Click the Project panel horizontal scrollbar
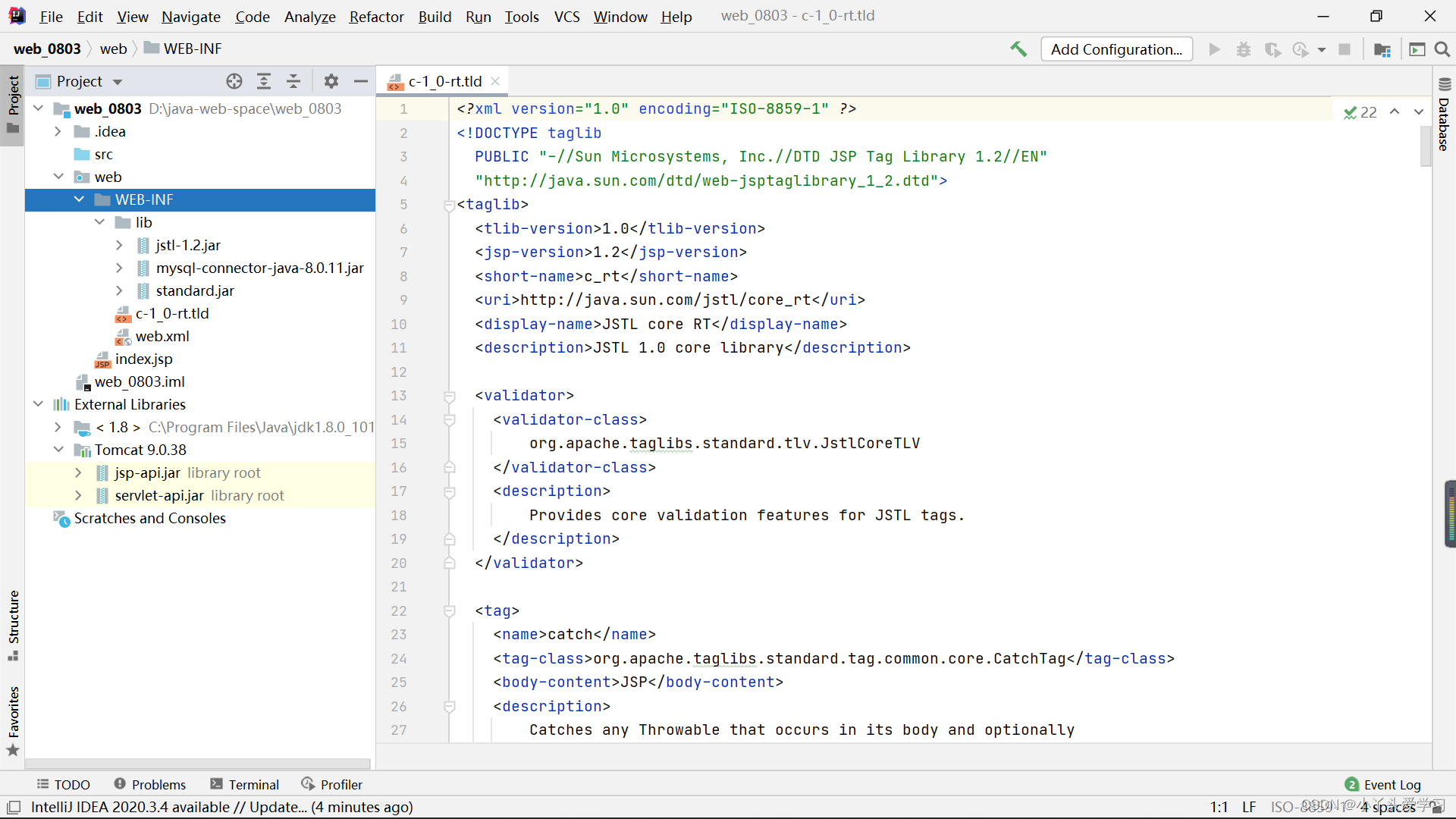Image resolution: width=1456 pixels, height=819 pixels. pos(197,764)
